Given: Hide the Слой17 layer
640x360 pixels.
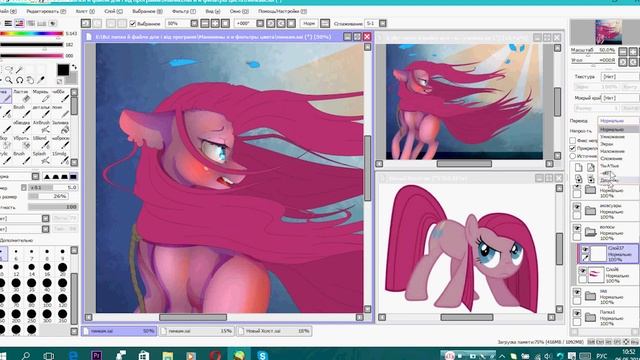Looking at the screenshot, I should click(585, 250).
